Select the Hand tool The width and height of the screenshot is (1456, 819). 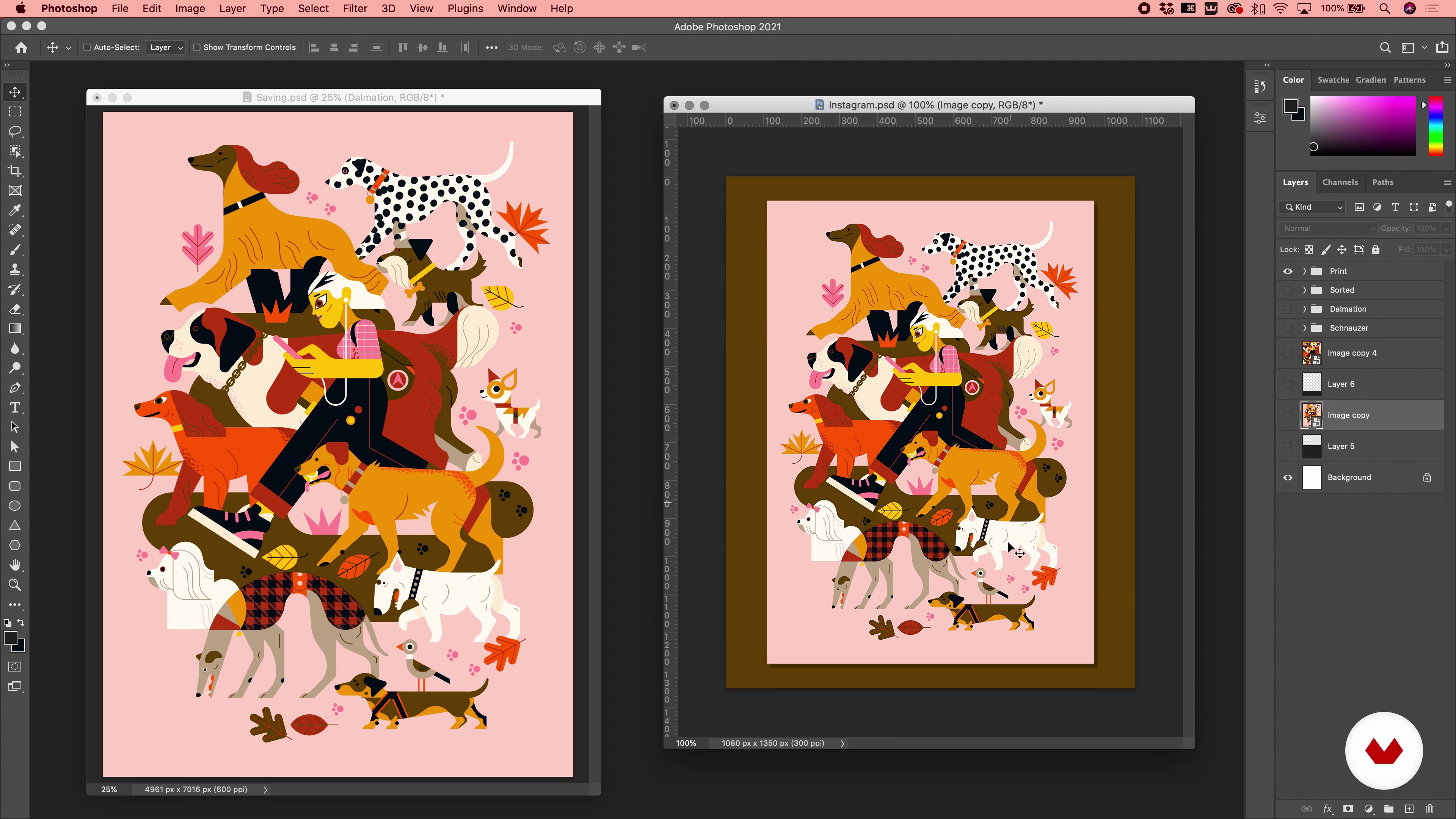tap(15, 565)
